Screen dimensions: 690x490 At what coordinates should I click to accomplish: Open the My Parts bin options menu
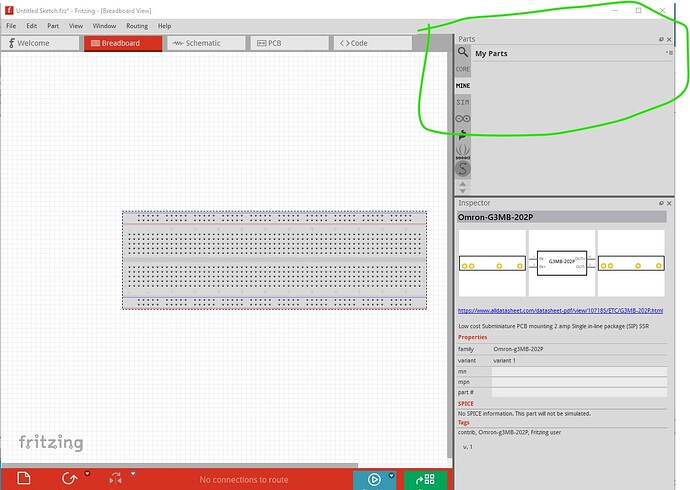[x=669, y=53]
